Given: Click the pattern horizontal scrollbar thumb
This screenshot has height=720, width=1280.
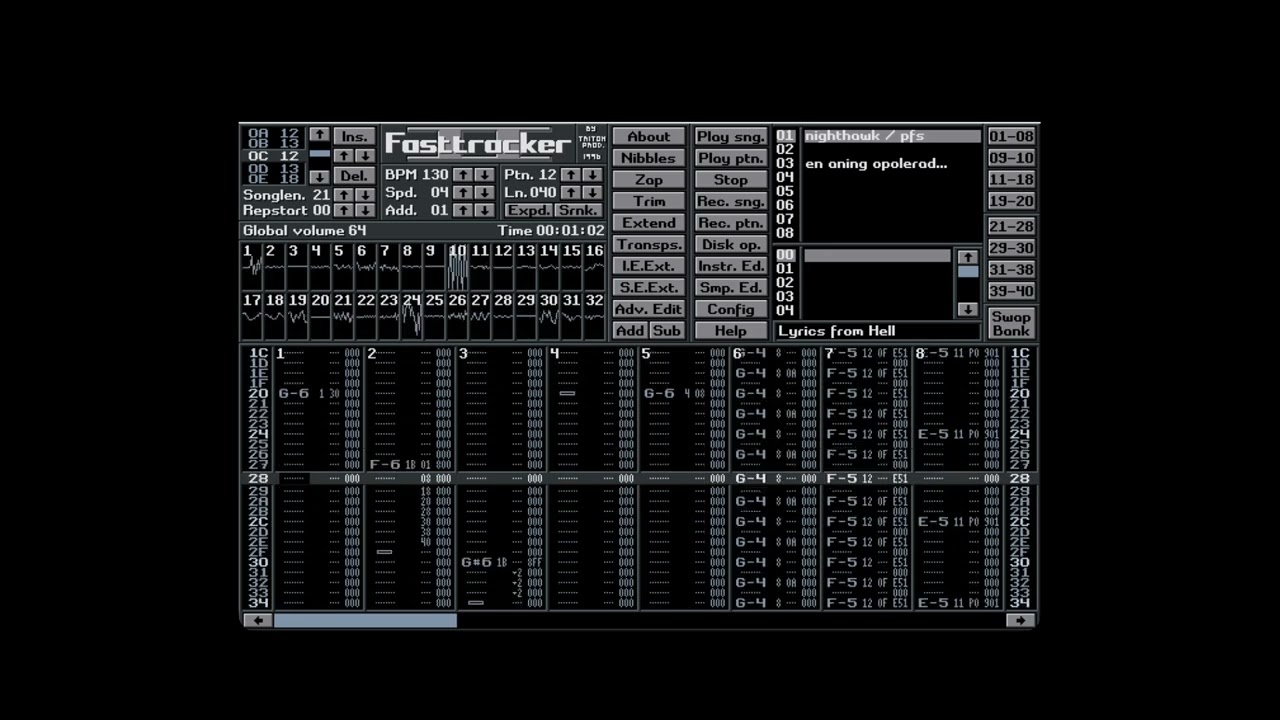Looking at the screenshot, I should tap(365, 621).
